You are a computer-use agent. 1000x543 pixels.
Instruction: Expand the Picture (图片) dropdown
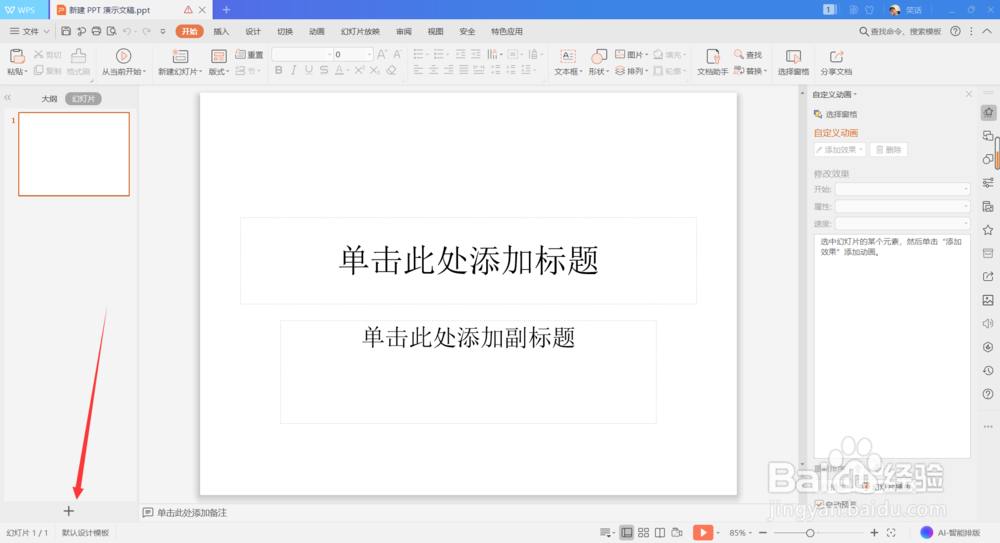[x=631, y=54]
